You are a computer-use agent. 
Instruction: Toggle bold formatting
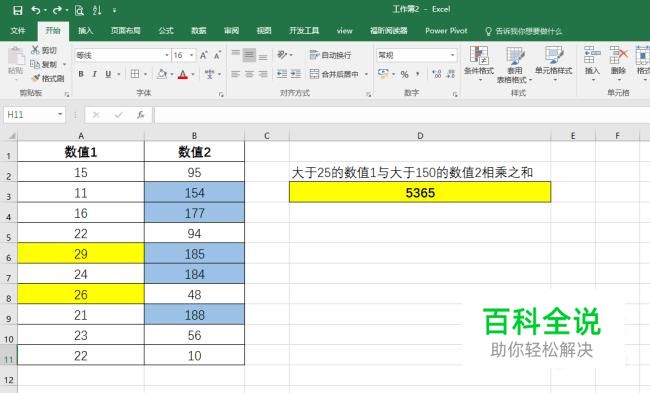click(81, 74)
